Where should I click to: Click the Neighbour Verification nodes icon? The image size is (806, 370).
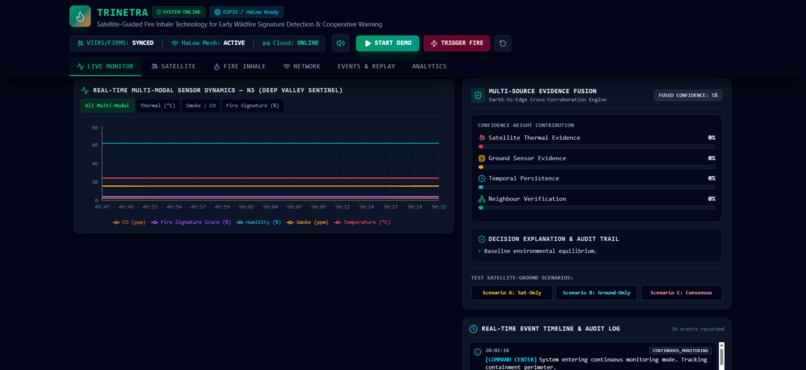pos(482,199)
